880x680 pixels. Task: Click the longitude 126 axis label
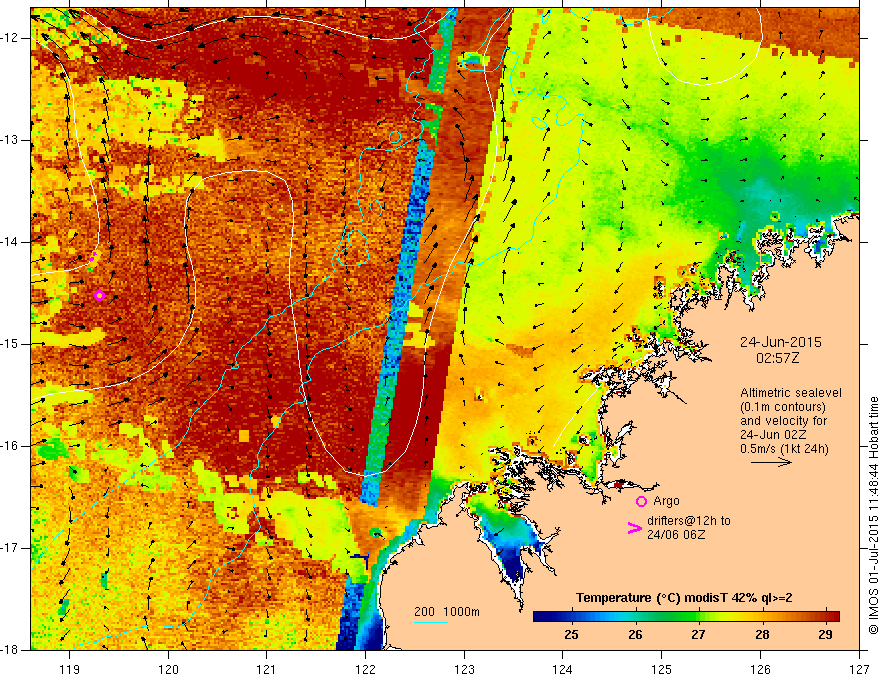(x=760, y=669)
